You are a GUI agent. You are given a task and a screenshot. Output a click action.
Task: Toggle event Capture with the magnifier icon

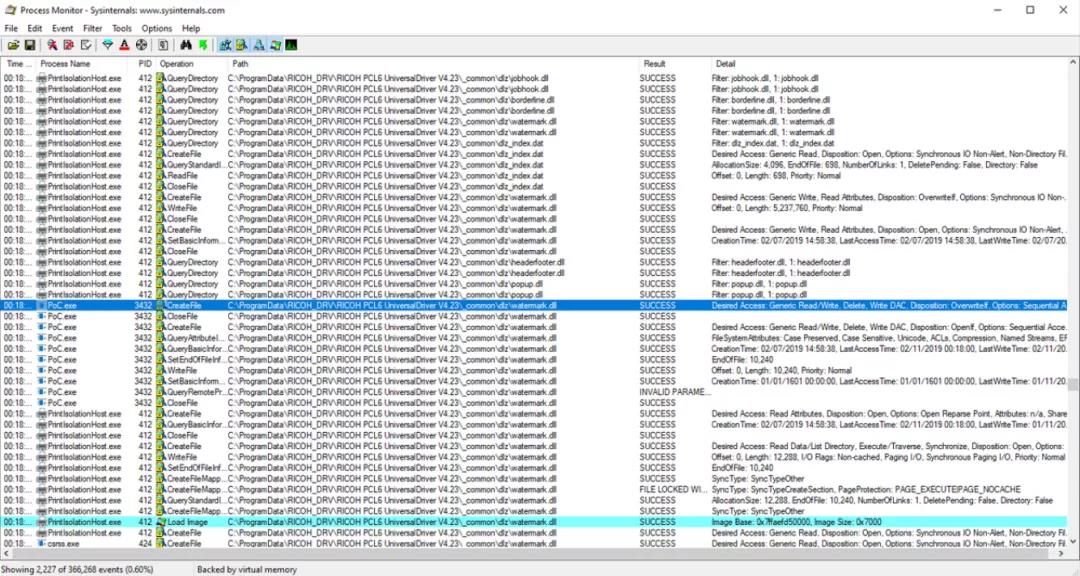52,45
